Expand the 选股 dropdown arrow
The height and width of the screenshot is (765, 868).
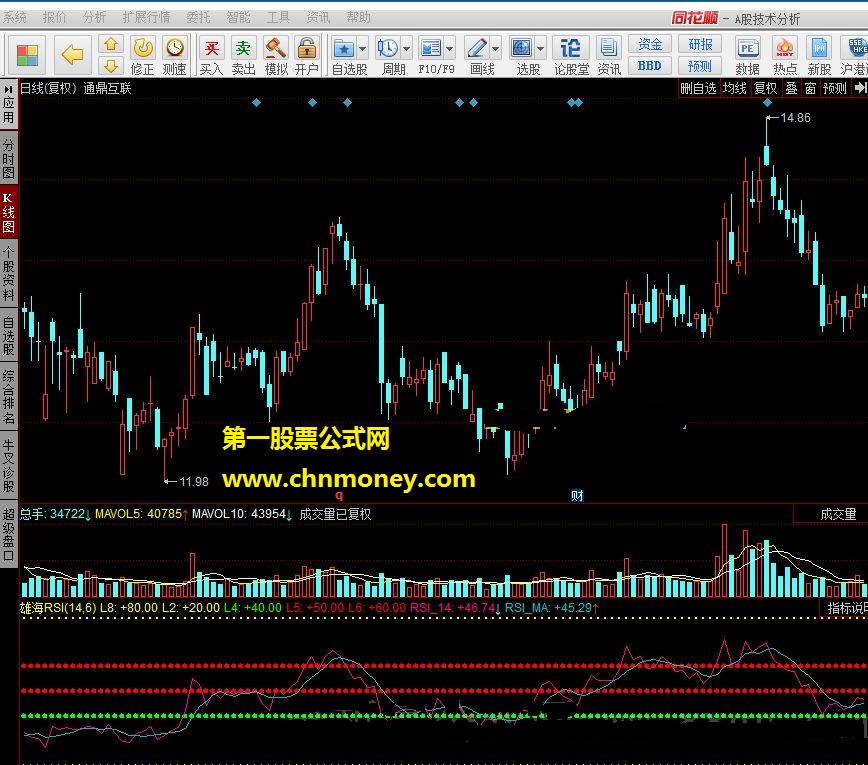pyautogui.click(x=540, y=49)
